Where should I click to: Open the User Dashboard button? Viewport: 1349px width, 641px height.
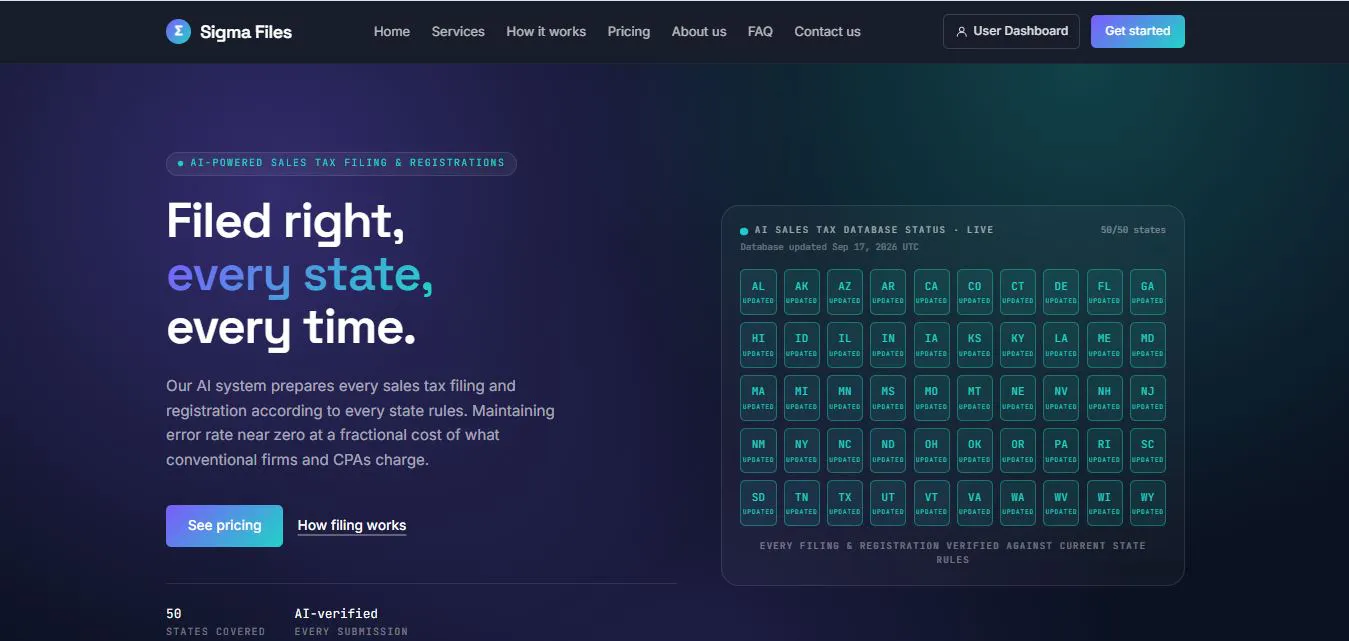point(1011,31)
